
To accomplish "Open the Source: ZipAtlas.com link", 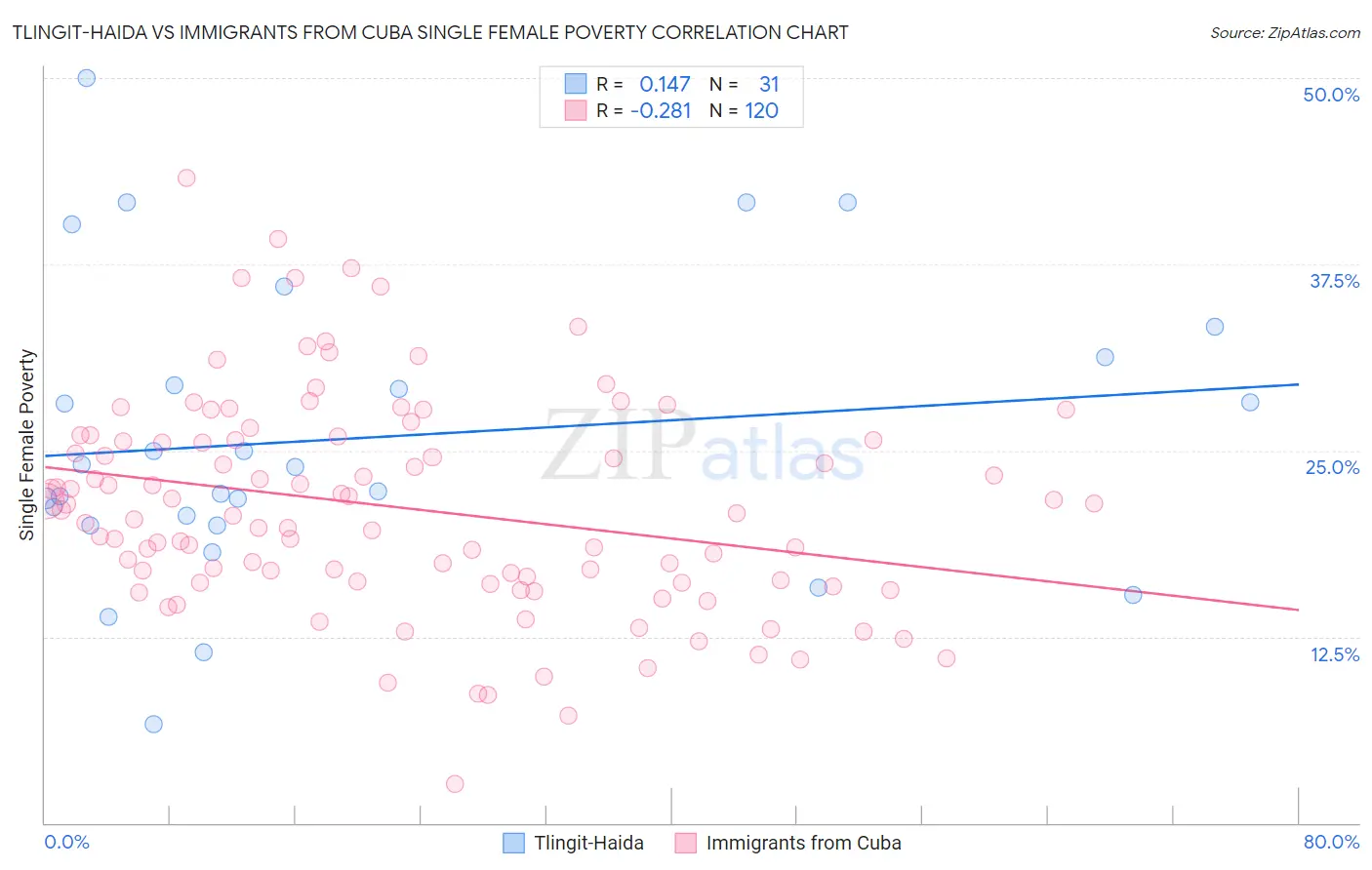I will [x=1285, y=32].
